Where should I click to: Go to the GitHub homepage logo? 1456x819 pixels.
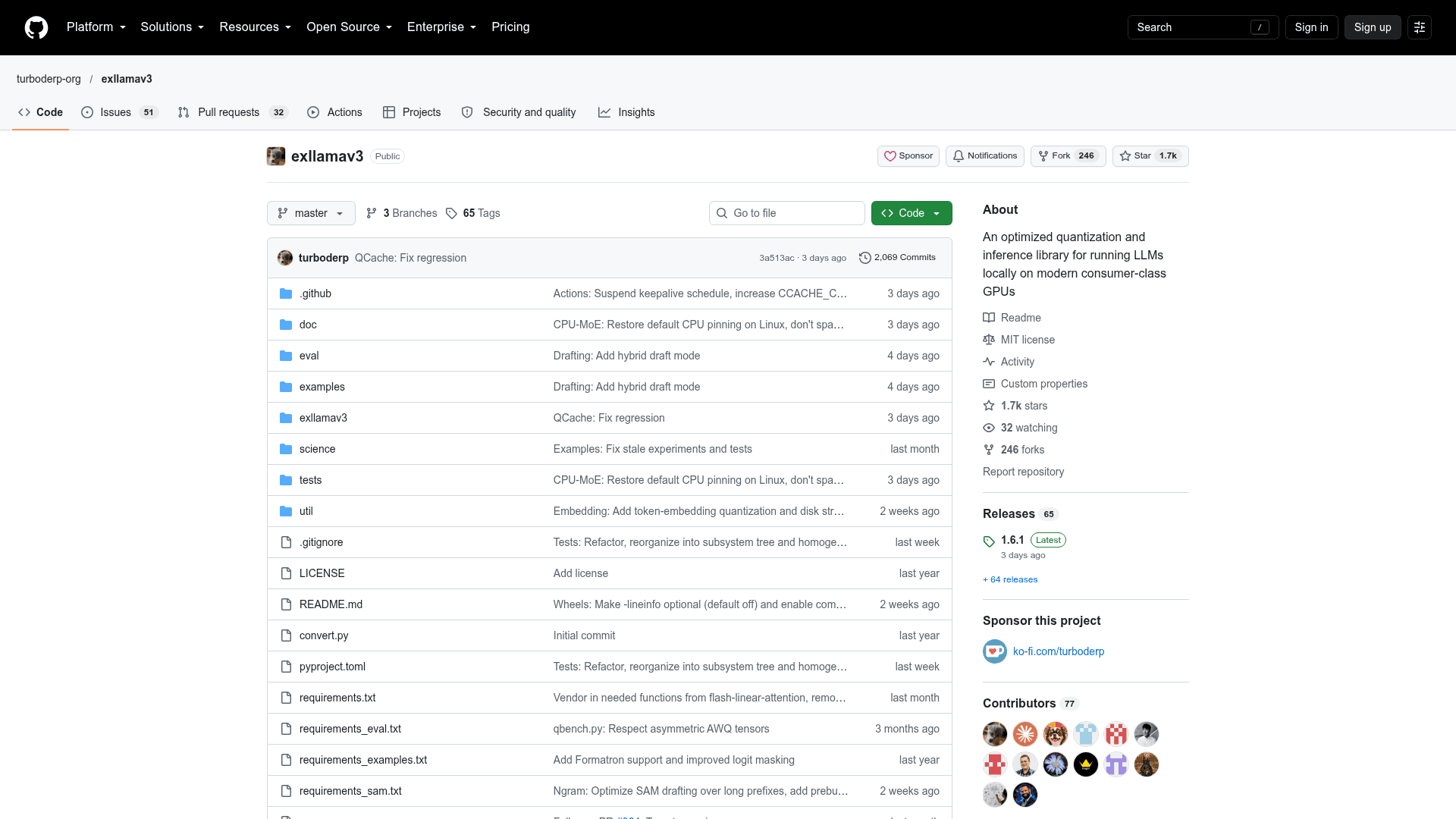coord(36,27)
